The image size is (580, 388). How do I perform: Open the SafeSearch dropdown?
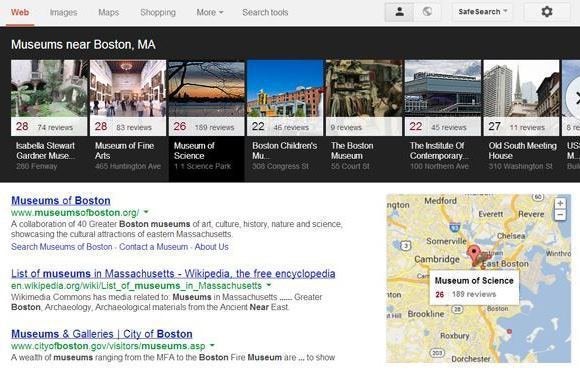pos(482,12)
